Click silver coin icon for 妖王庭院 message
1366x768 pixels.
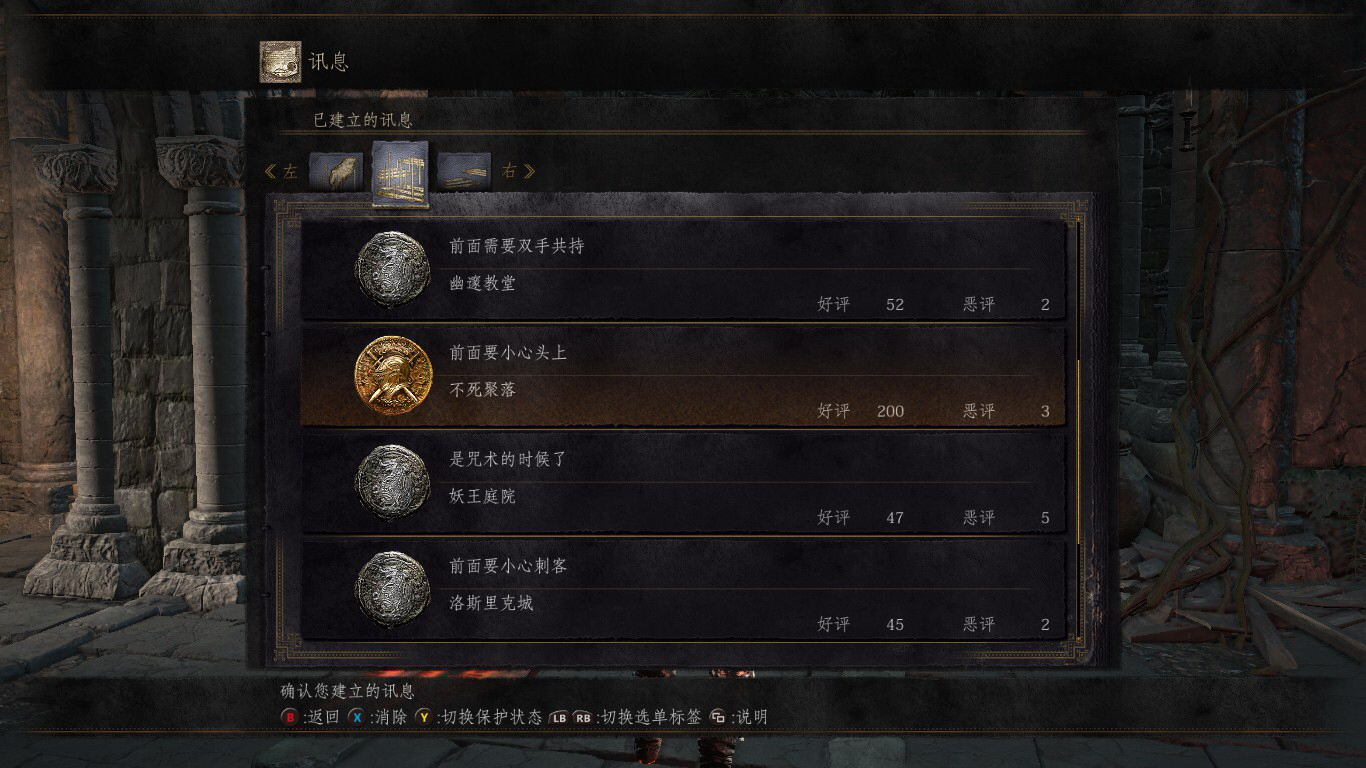point(393,483)
